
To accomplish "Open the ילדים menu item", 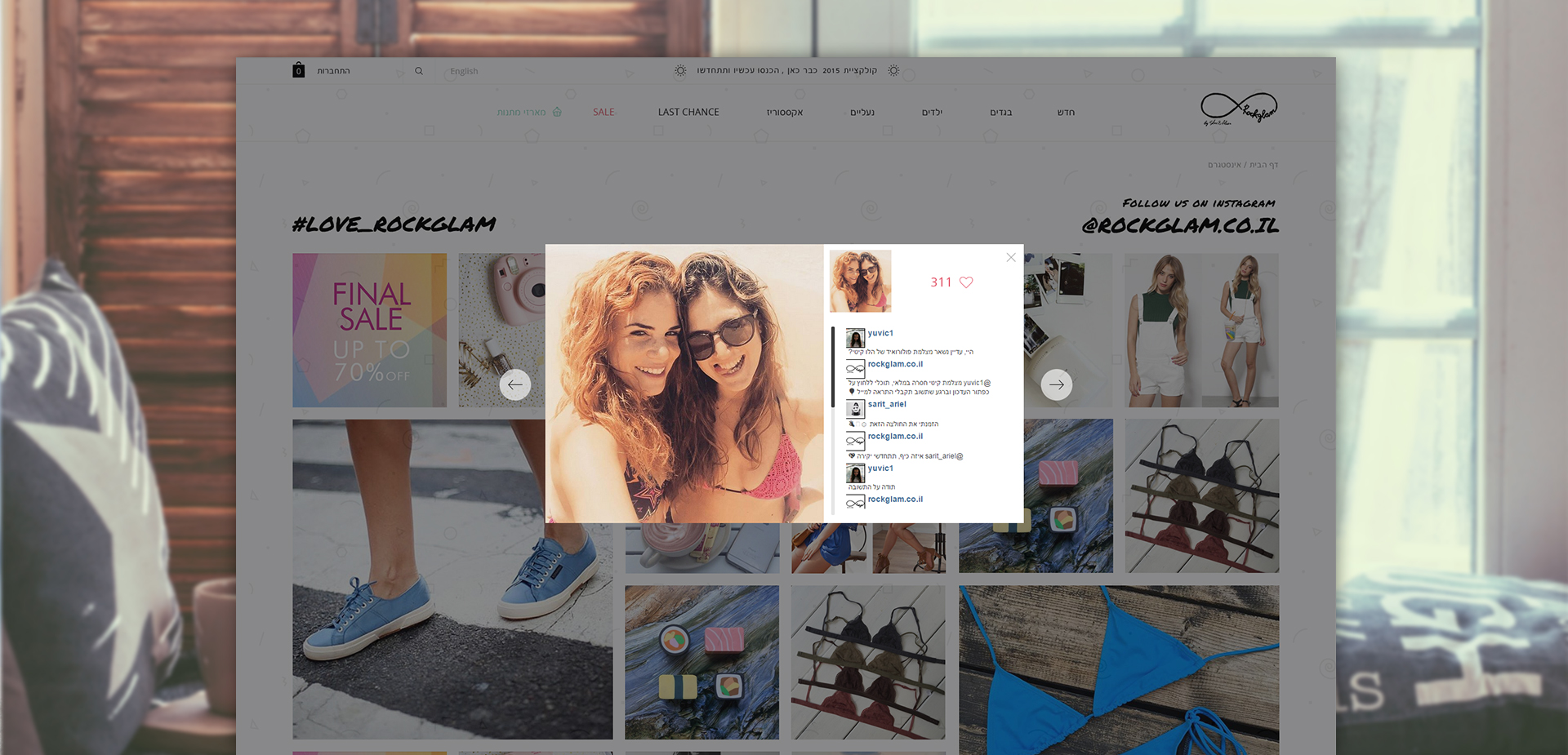I will coord(932,113).
